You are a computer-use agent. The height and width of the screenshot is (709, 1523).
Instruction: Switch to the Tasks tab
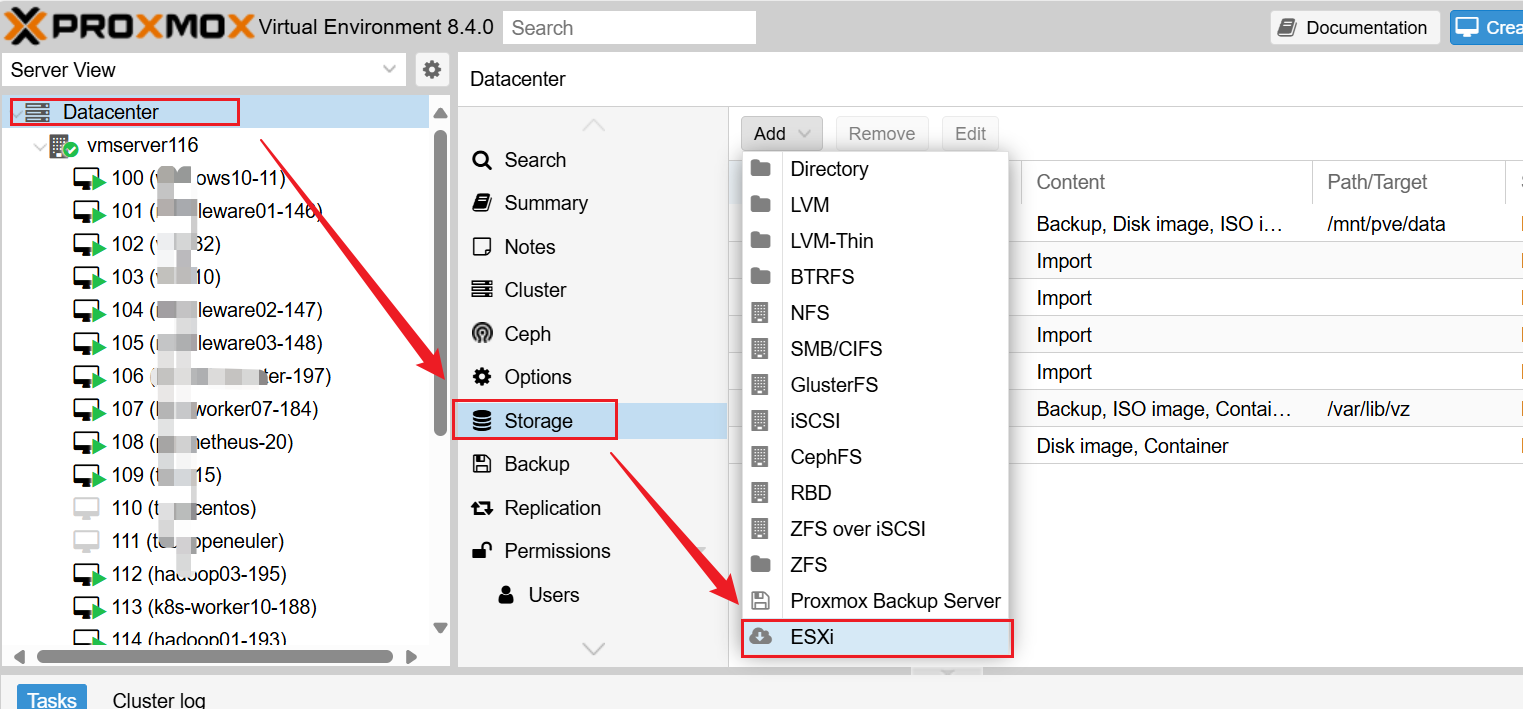point(52,699)
